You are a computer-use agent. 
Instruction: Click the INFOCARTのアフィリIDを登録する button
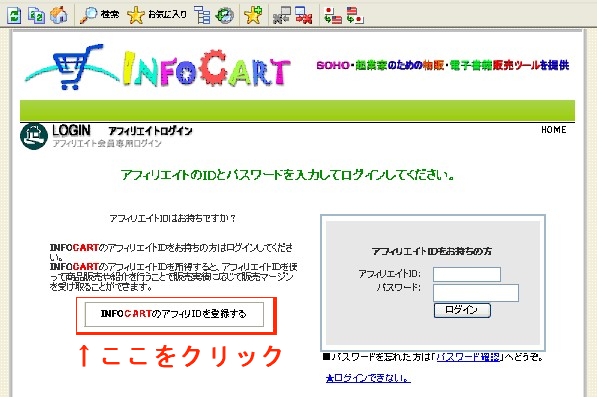pyautogui.click(x=174, y=314)
